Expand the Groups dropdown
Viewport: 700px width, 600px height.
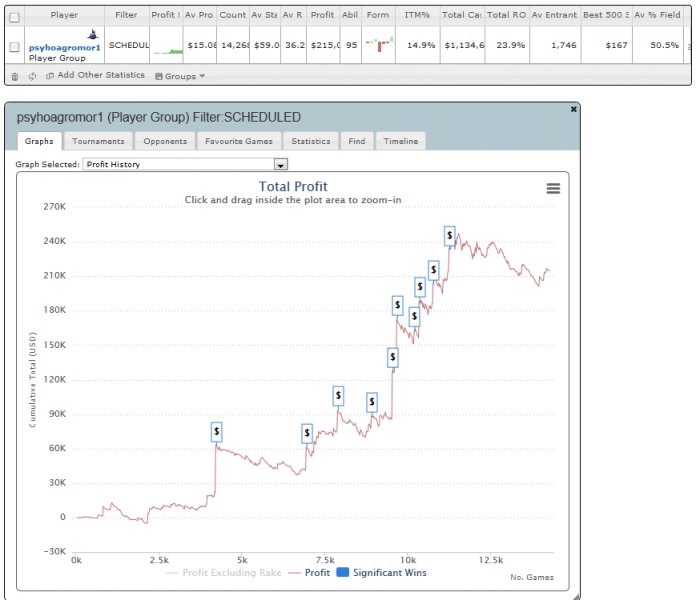coord(181,76)
